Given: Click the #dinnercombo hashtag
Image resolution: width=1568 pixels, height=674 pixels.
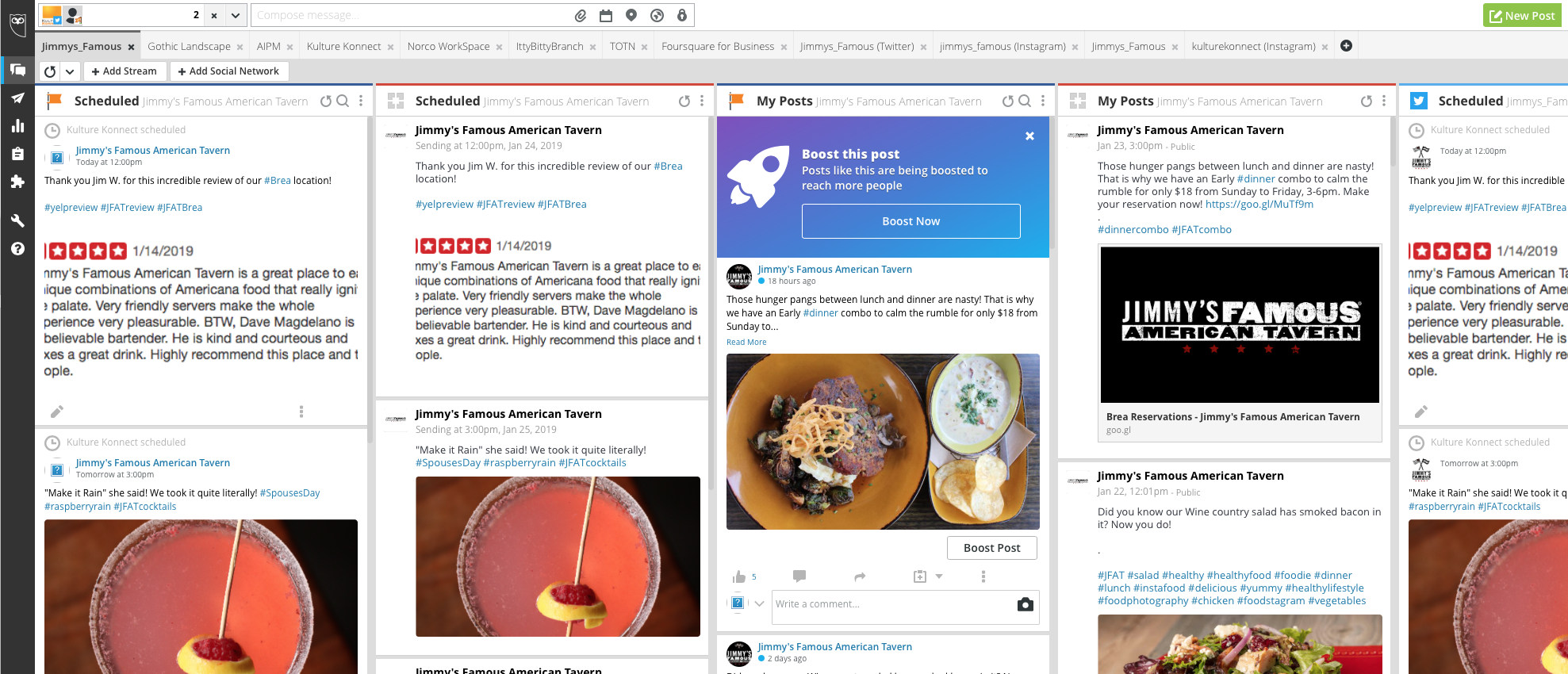Looking at the screenshot, I should pos(1133,230).
